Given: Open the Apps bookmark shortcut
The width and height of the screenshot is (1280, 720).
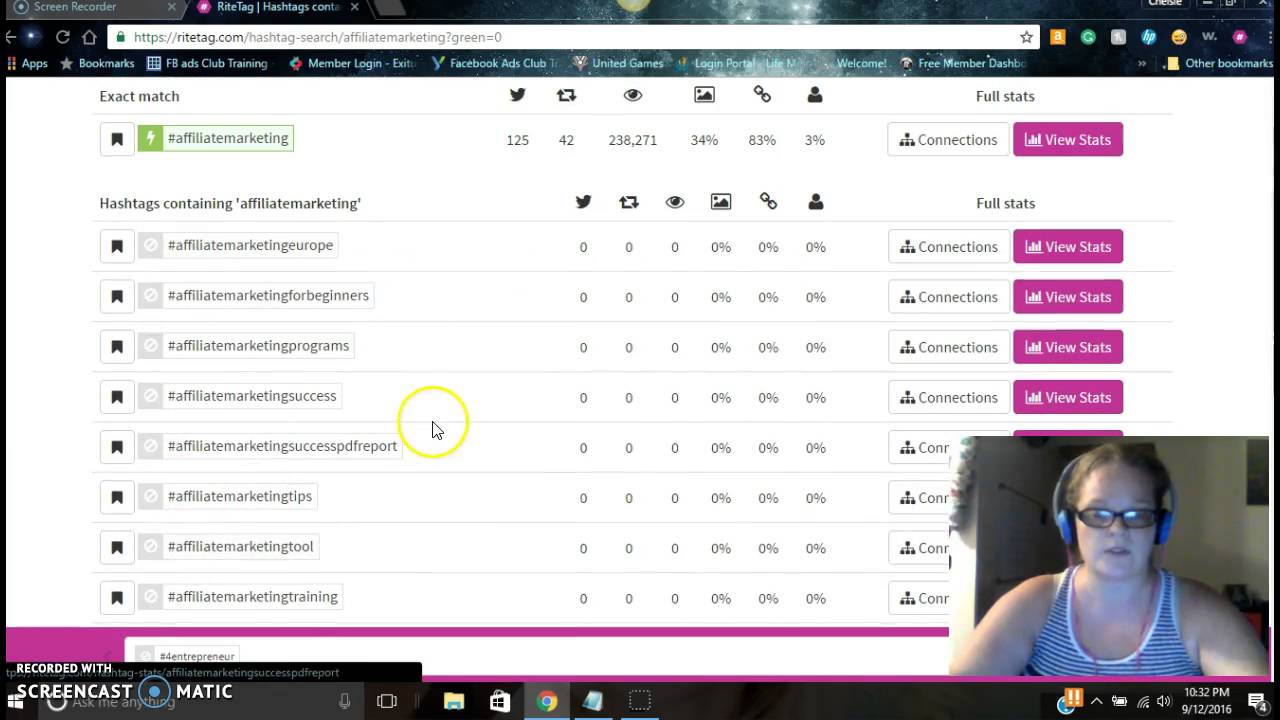Looking at the screenshot, I should pyautogui.click(x=27, y=63).
